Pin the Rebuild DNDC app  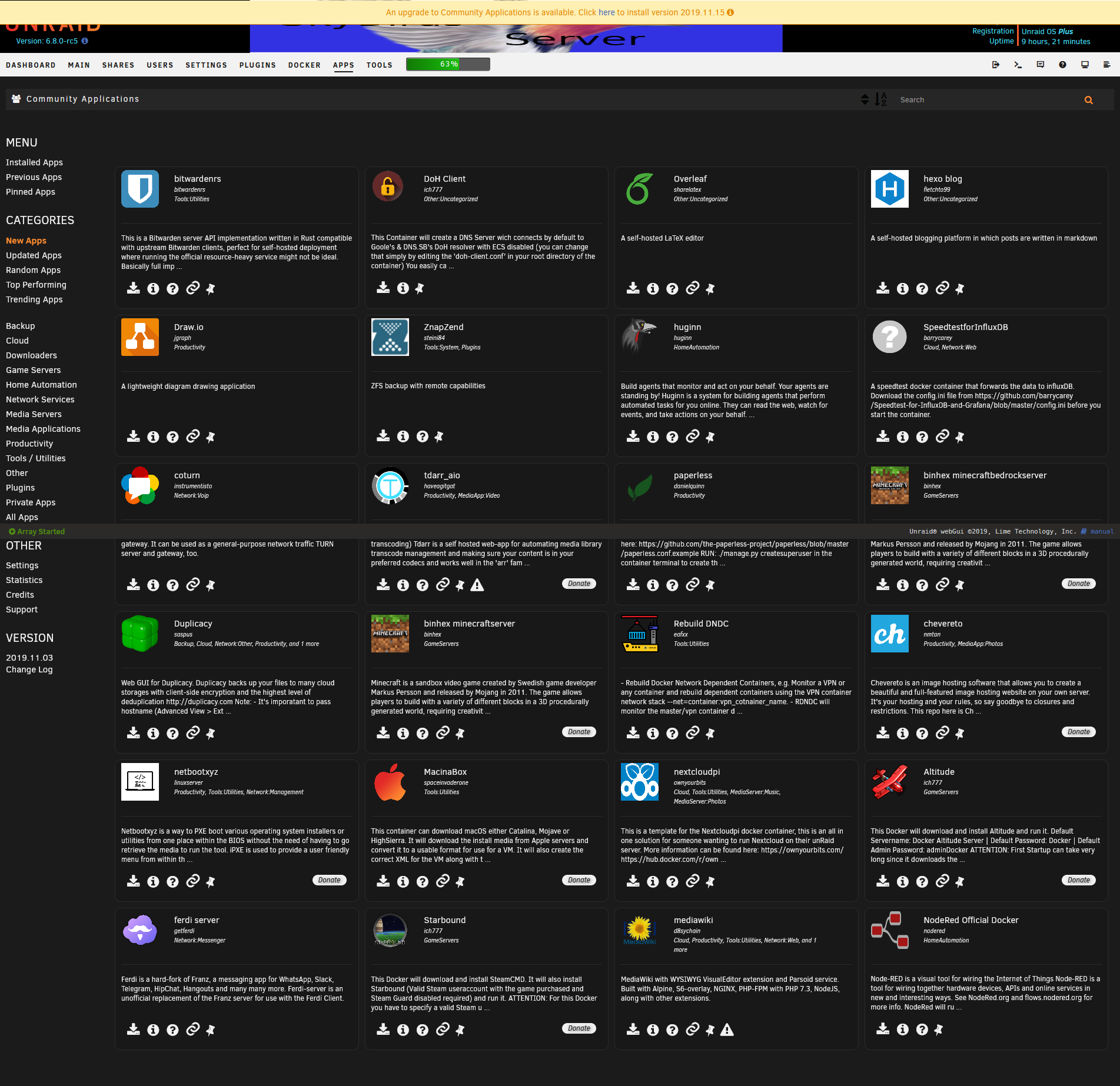coord(710,733)
